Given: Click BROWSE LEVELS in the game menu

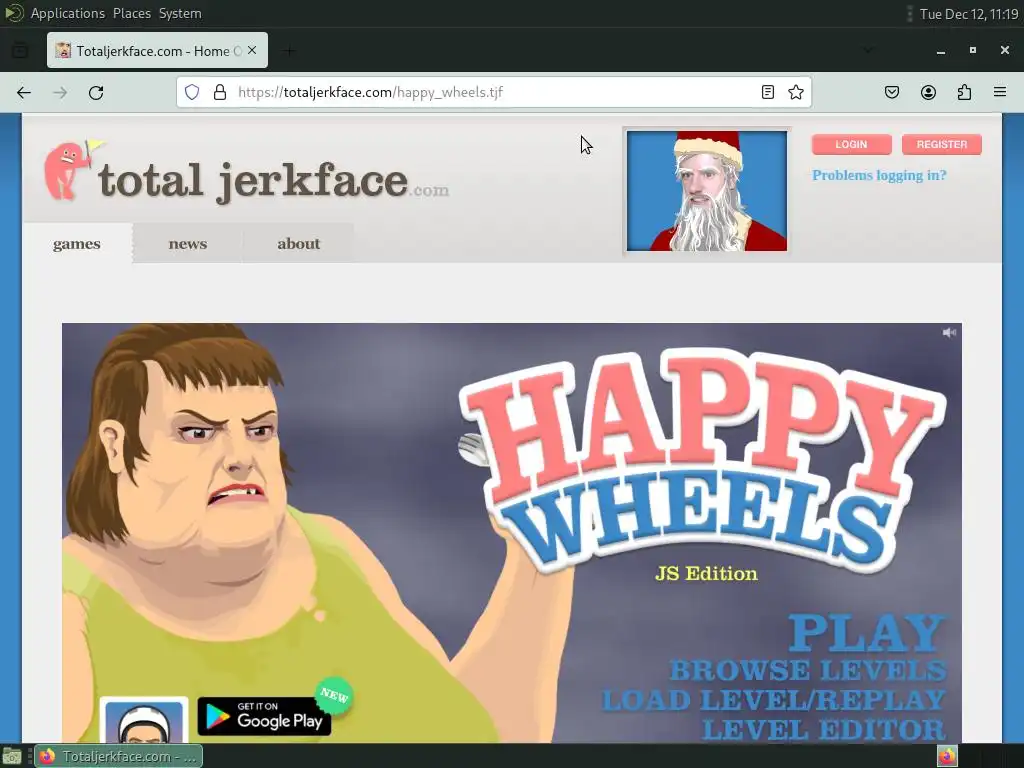Looking at the screenshot, I should [808, 670].
